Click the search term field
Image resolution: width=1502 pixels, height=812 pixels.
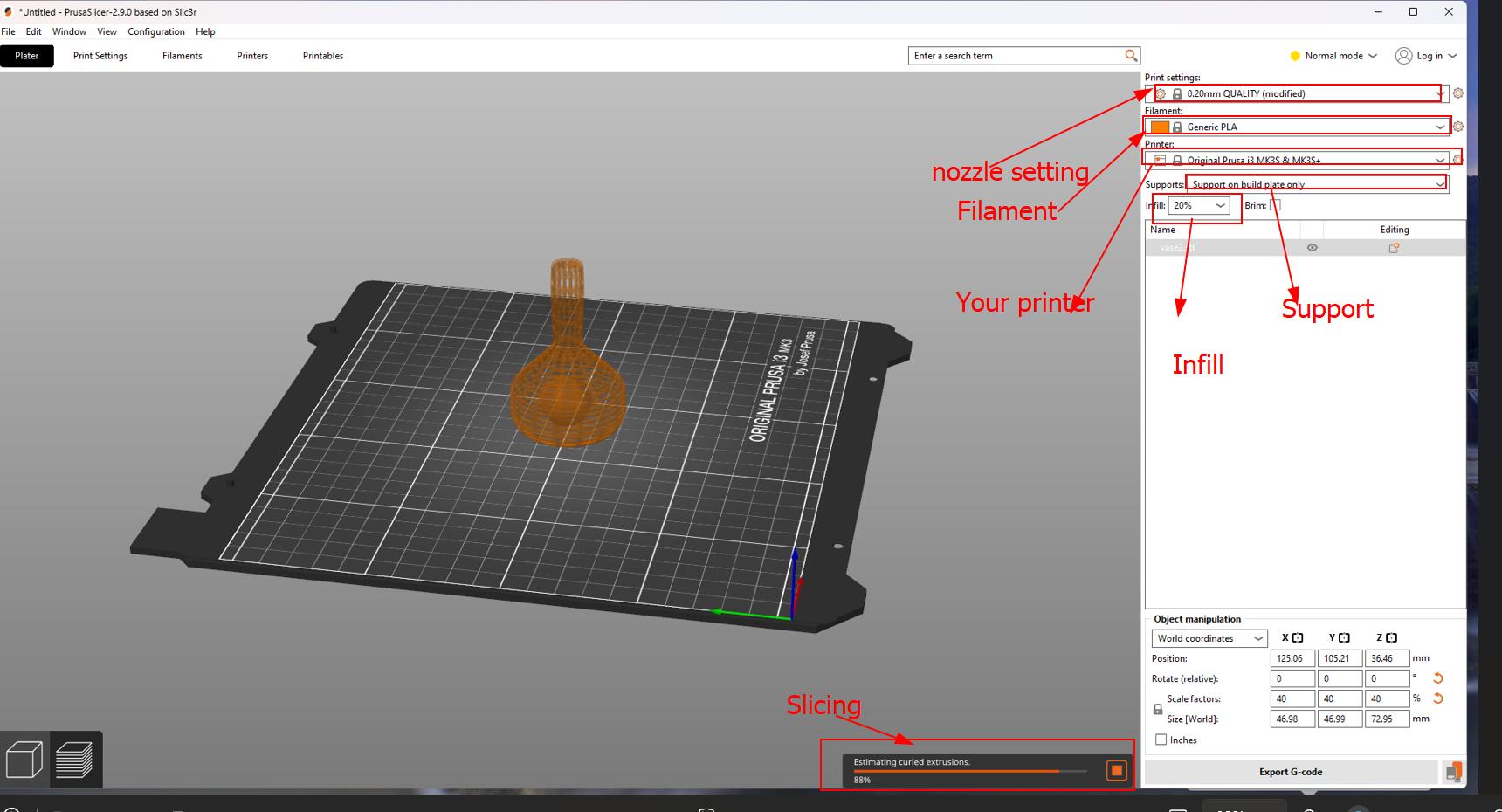tap(1016, 56)
